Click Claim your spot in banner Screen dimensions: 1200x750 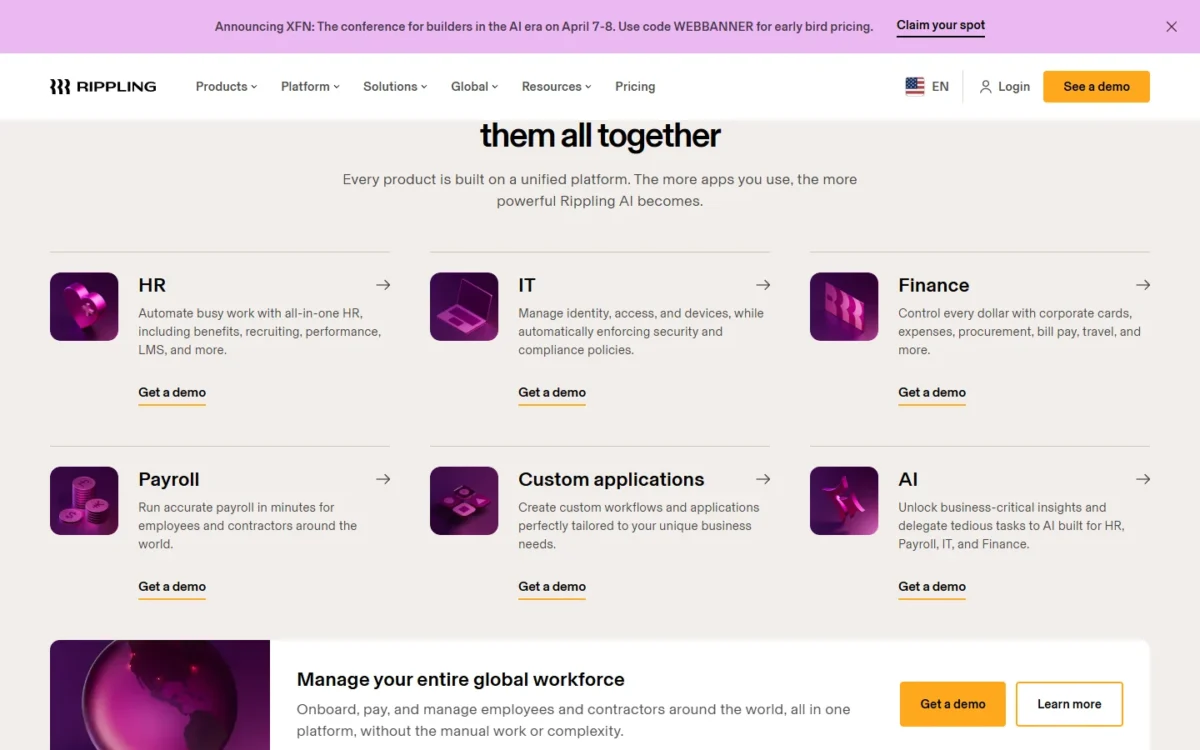(x=941, y=26)
